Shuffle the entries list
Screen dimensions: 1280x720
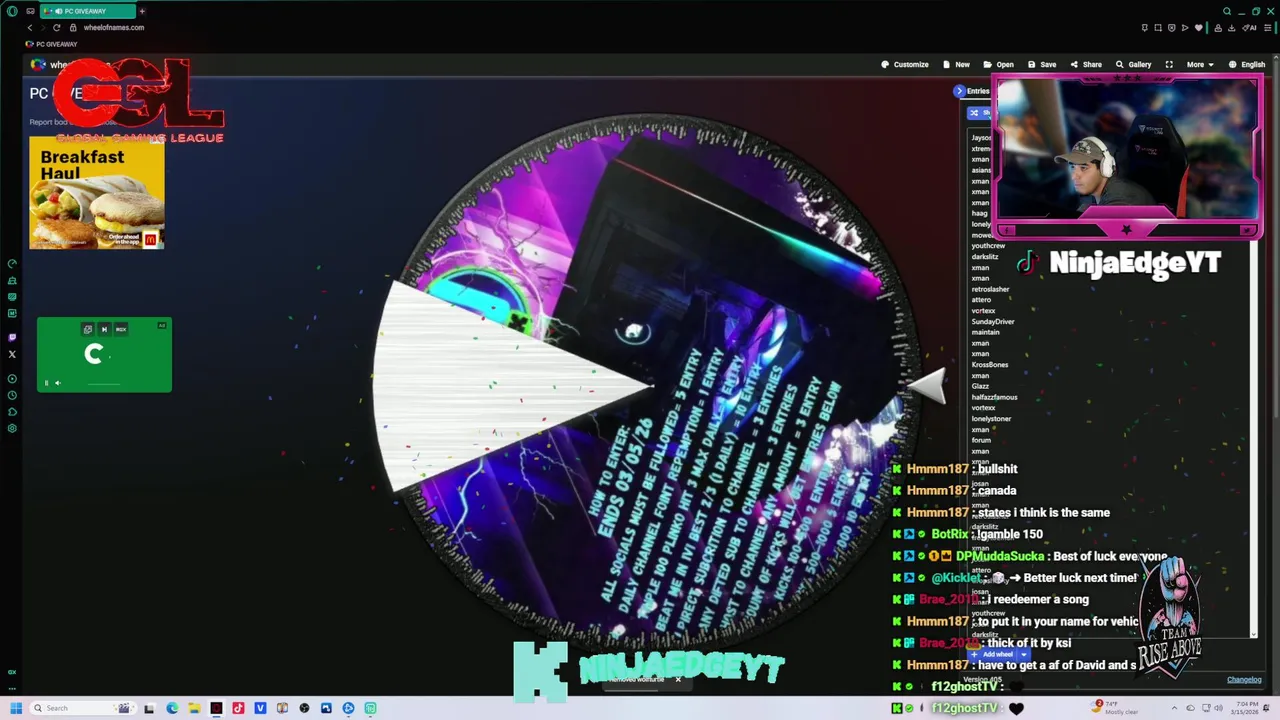tap(979, 113)
